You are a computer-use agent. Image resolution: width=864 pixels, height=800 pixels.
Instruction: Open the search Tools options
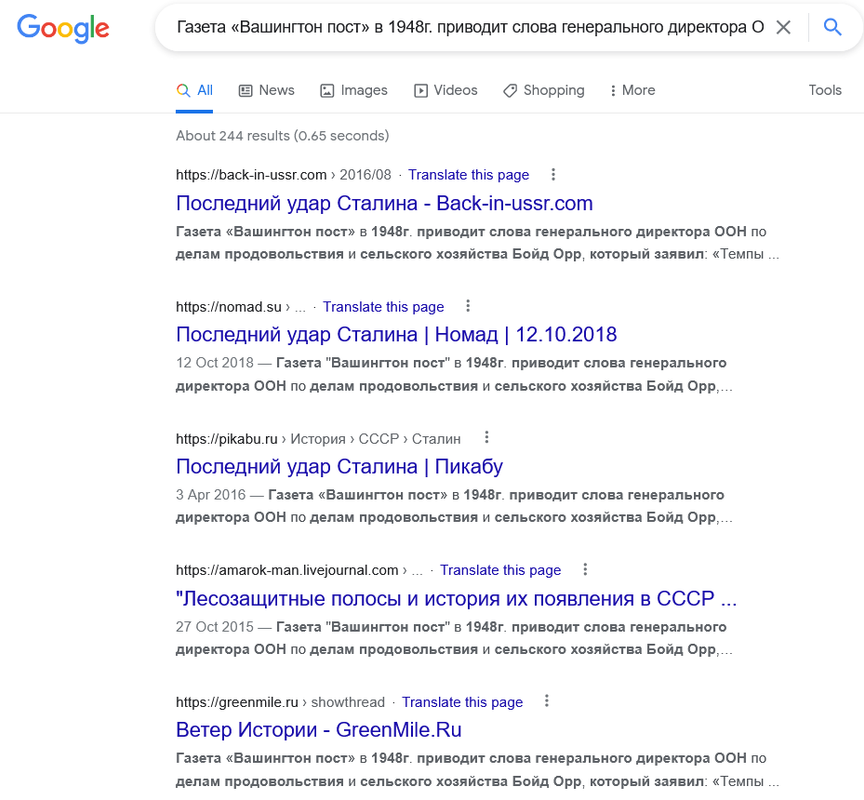pos(825,90)
